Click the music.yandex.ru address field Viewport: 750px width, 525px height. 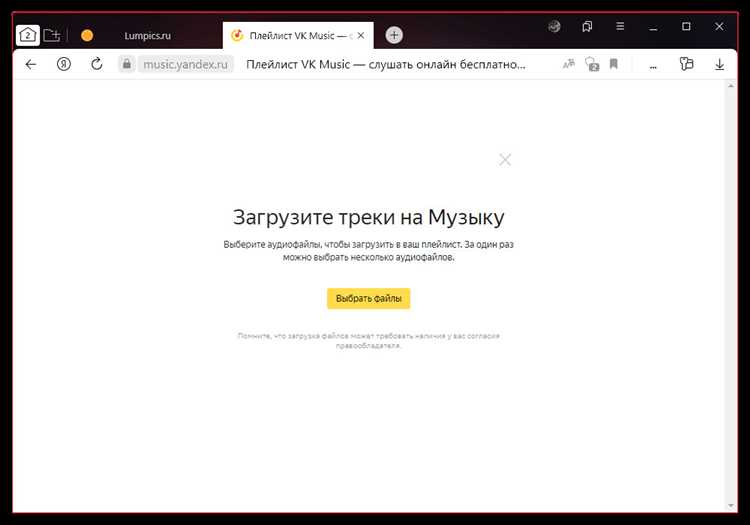coord(186,64)
